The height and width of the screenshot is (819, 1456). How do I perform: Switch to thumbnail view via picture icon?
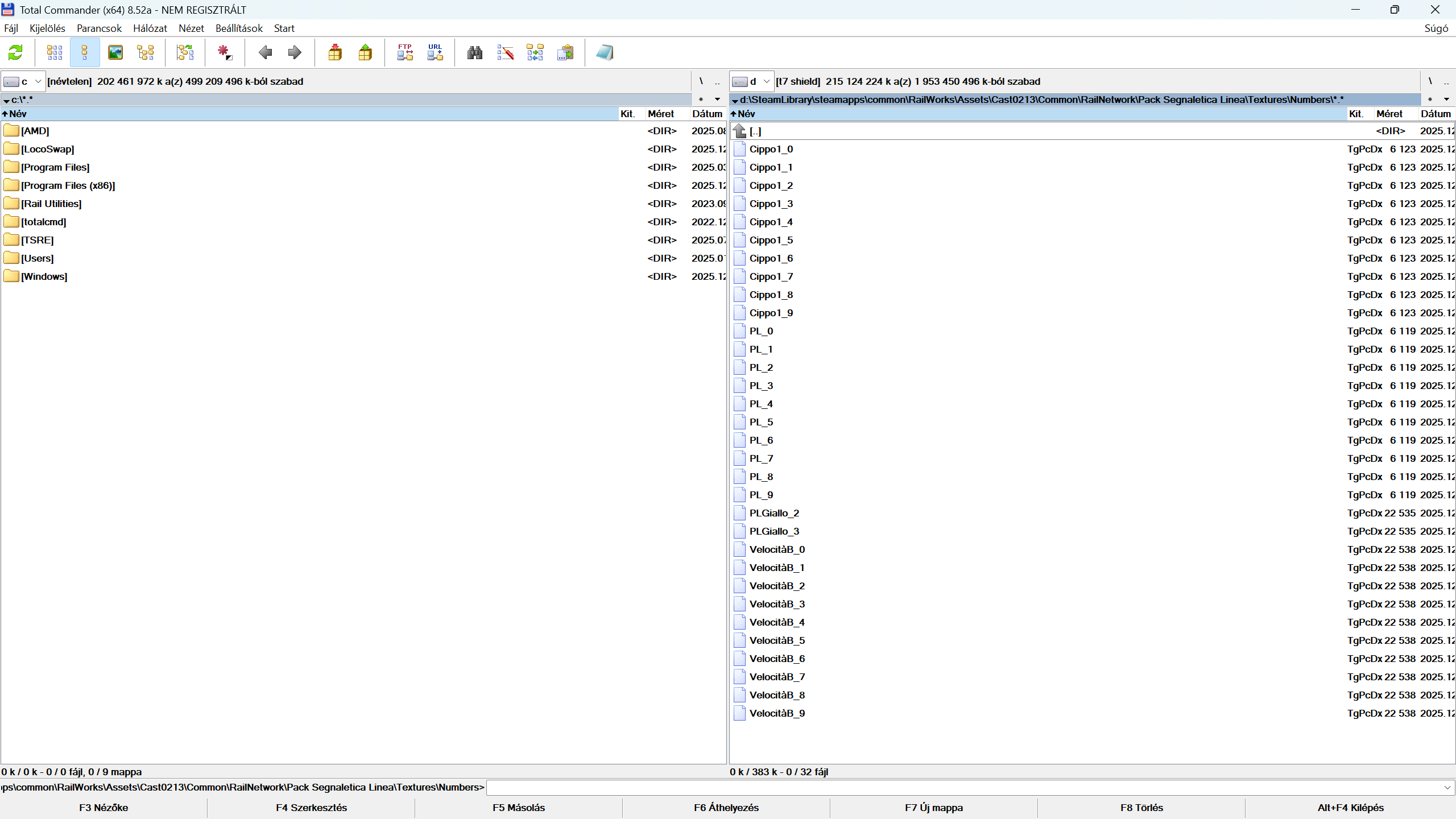pos(115,53)
